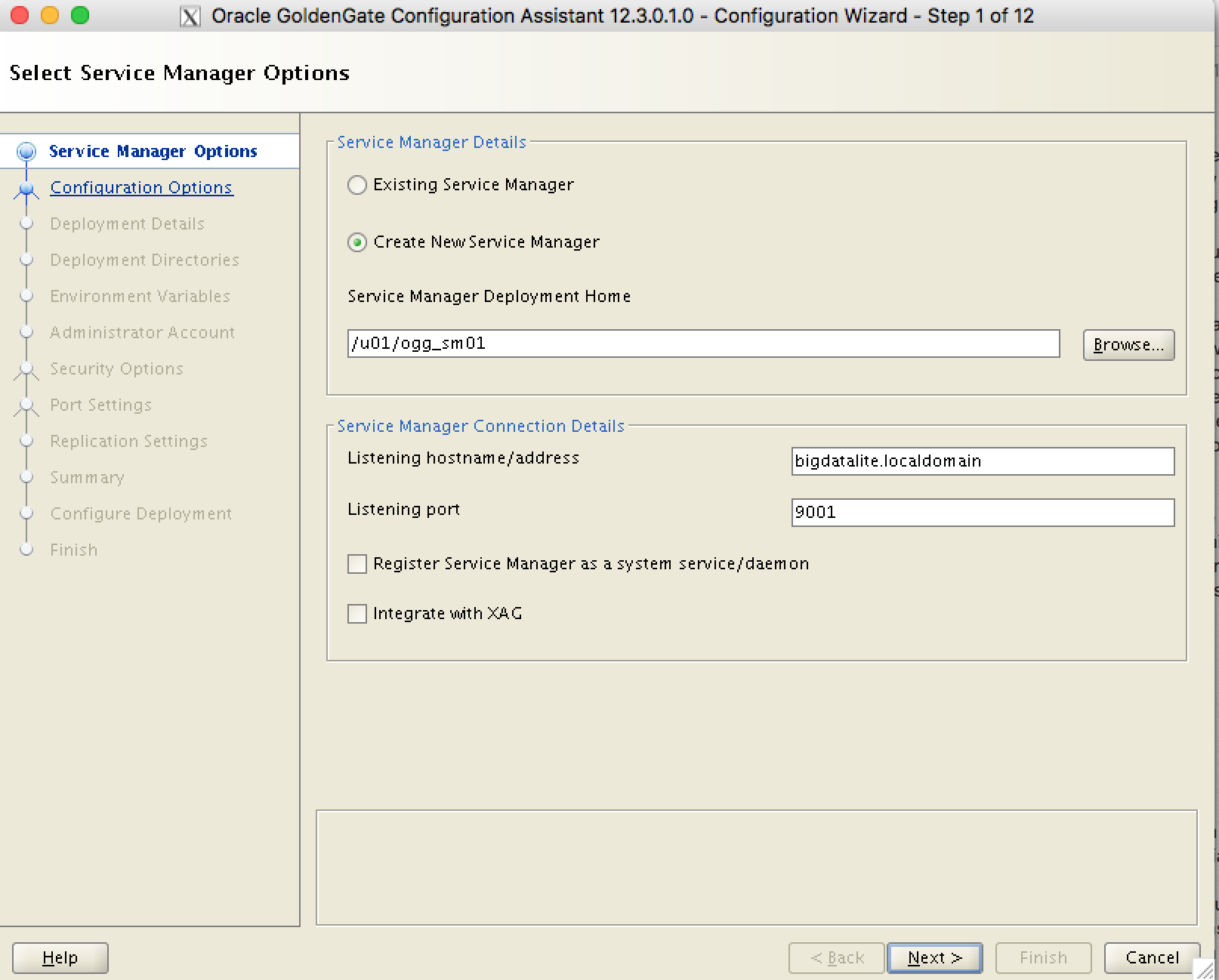Click the Configuration Options step icon
The image size is (1219, 980).
(27, 187)
